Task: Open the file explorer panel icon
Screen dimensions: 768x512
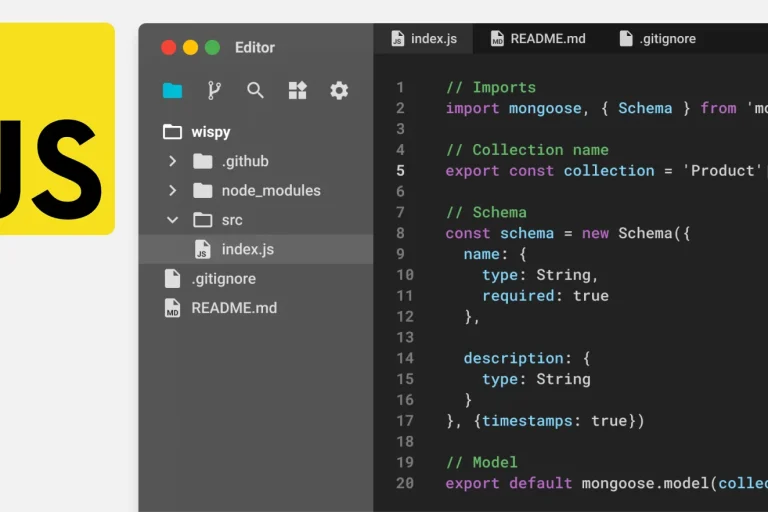Action: [x=172, y=91]
